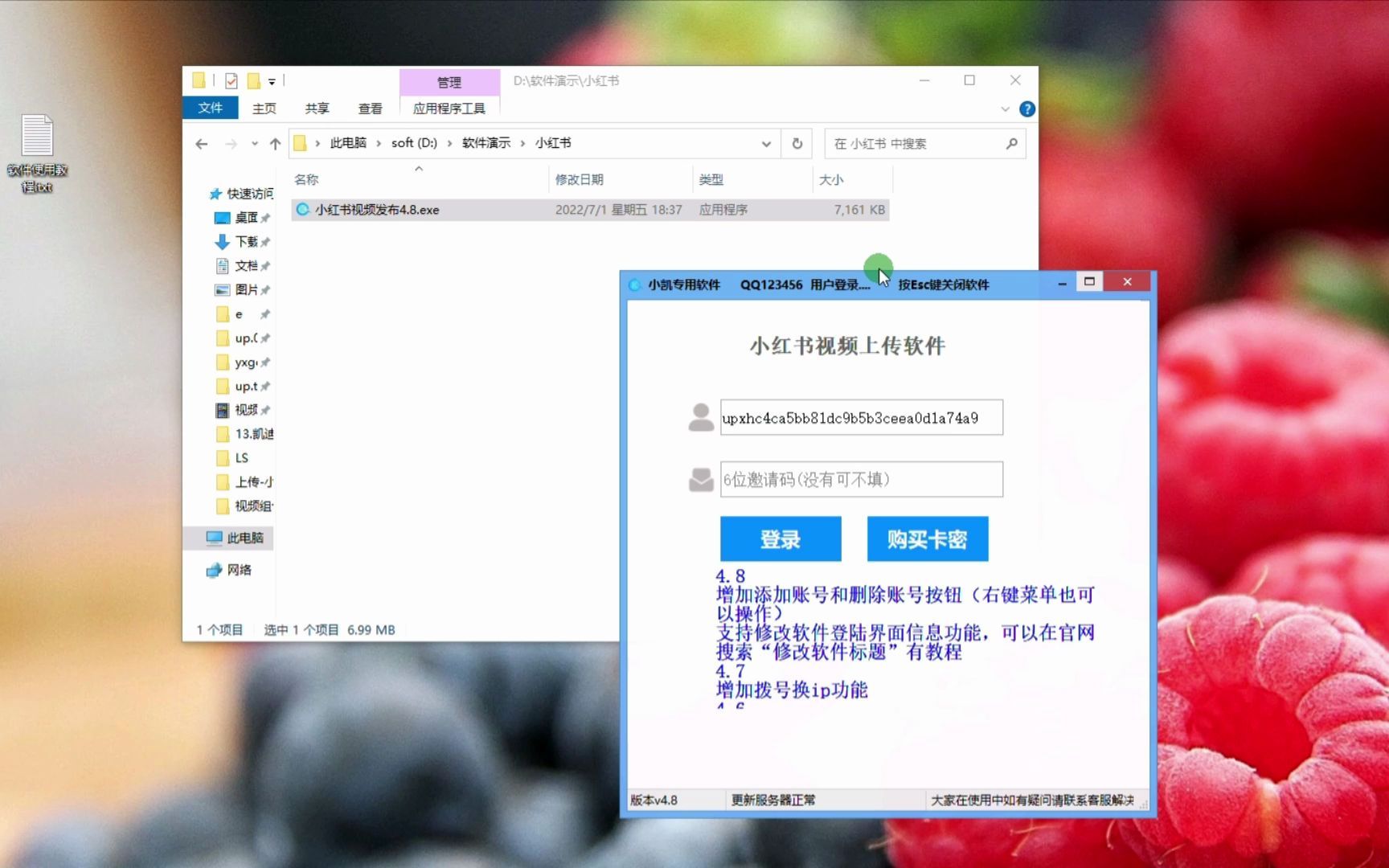The width and height of the screenshot is (1389, 868).
Task: Click the app logo in the login window title bar
Action: coord(636,284)
